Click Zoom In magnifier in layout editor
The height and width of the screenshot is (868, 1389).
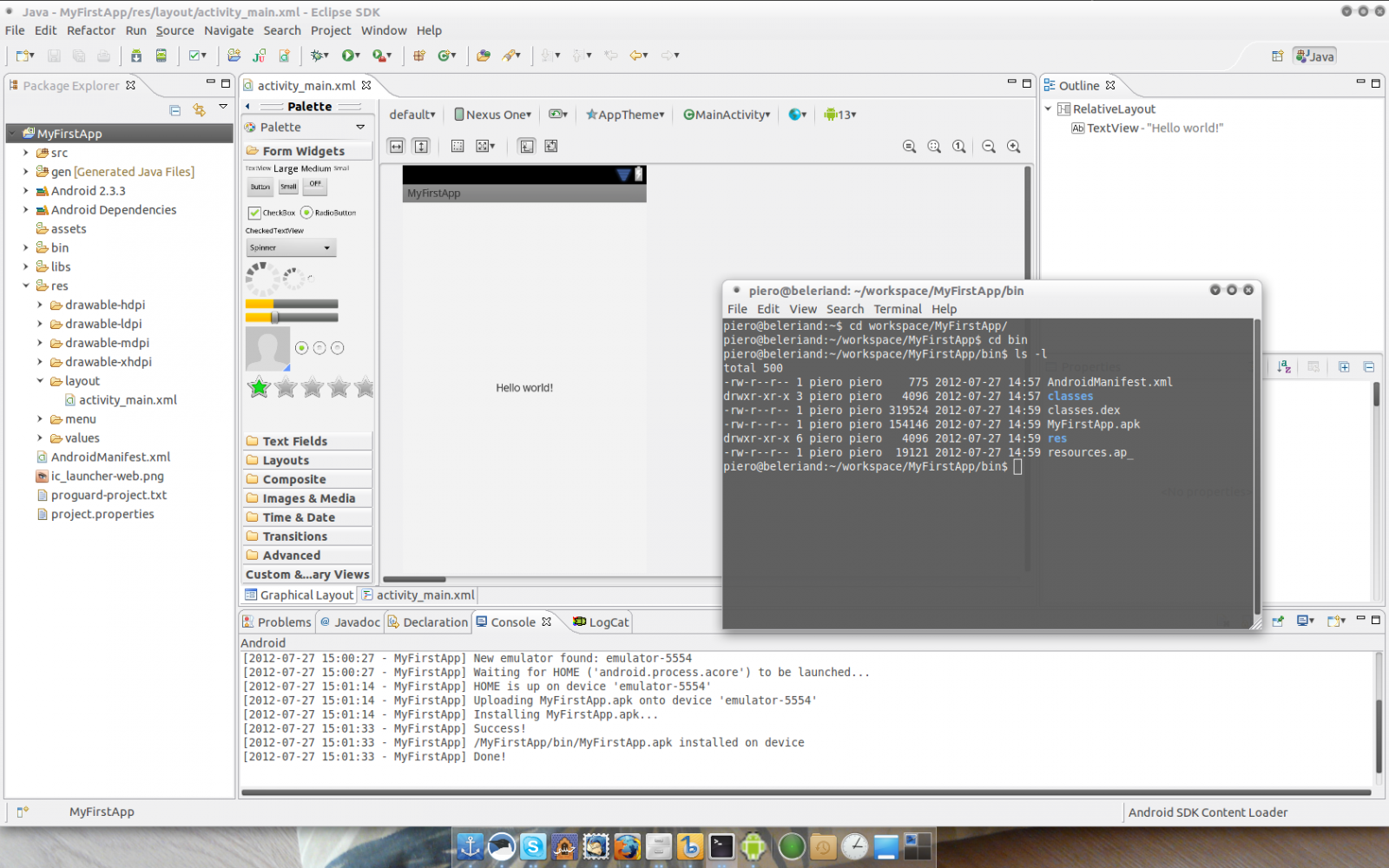point(1013,147)
